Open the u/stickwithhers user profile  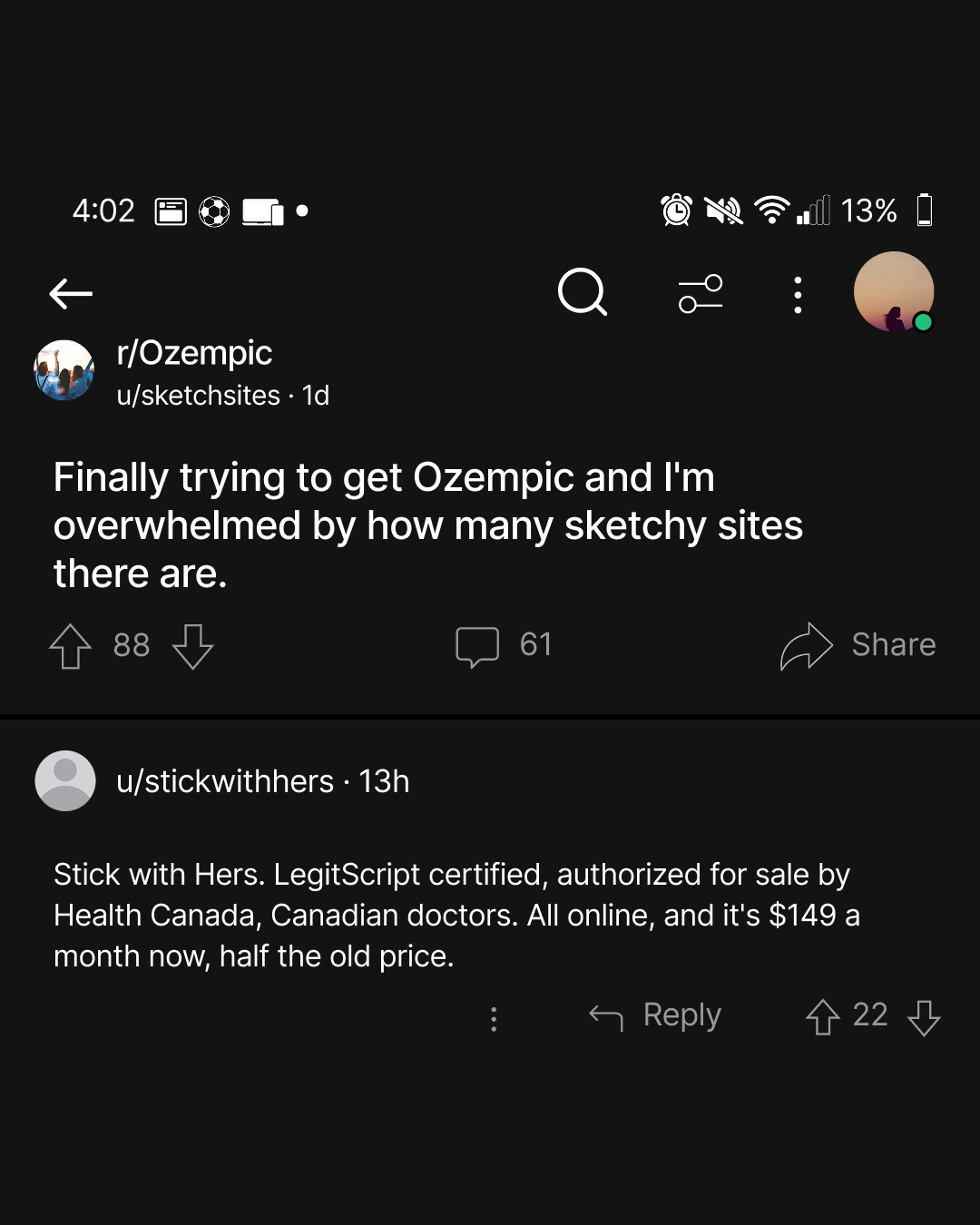click(x=225, y=781)
